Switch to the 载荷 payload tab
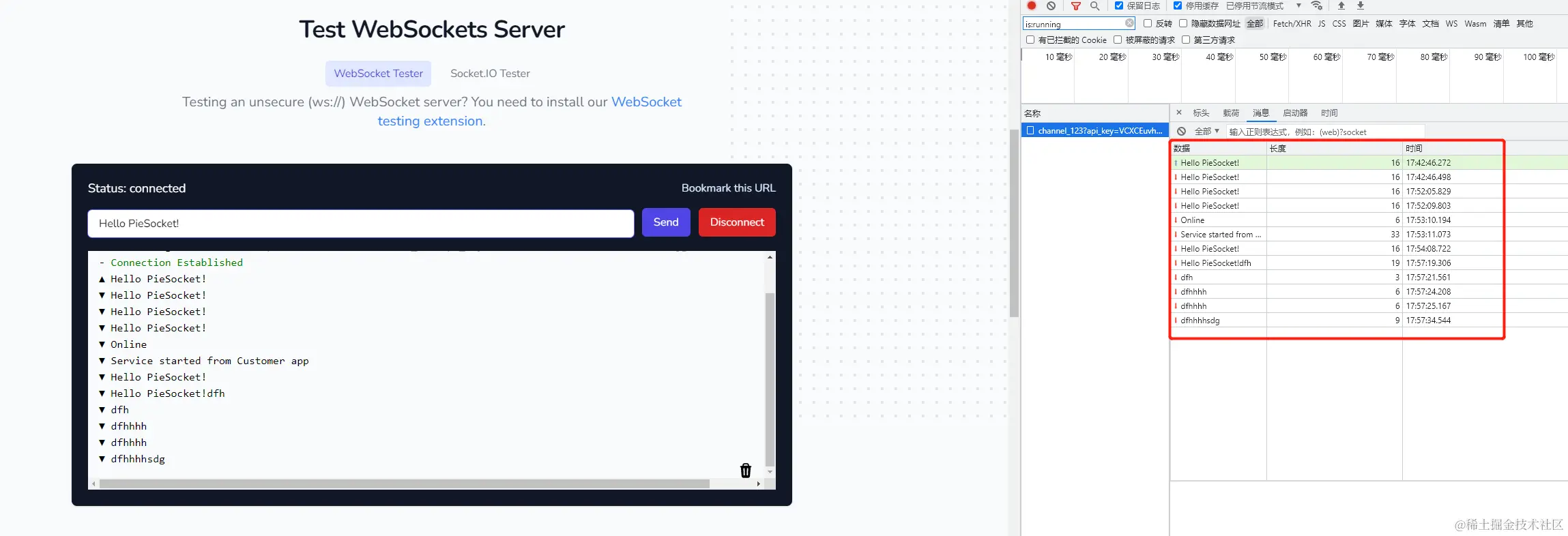The width and height of the screenshot is (1568, 536). 1231,113
